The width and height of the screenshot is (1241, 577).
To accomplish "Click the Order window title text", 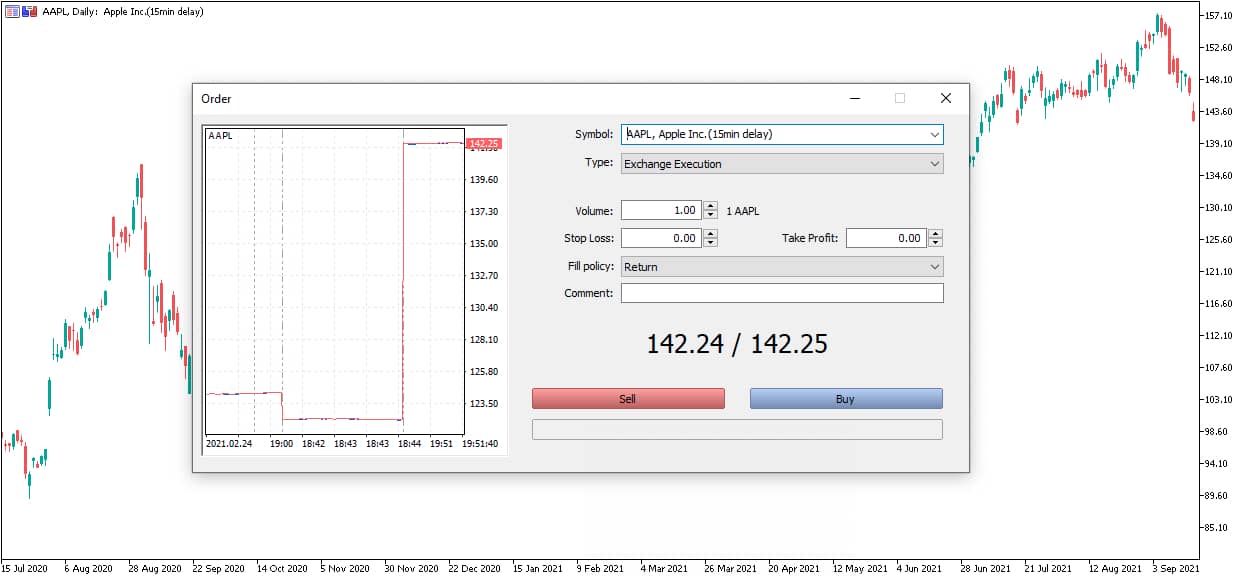I will [216, 99].
